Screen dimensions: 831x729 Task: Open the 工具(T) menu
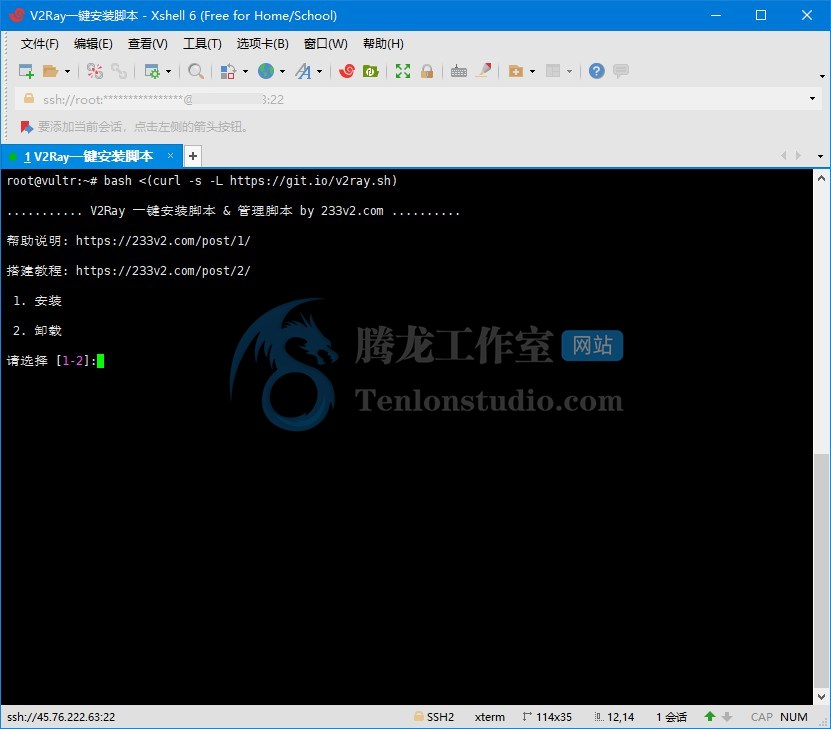[202, 43]
